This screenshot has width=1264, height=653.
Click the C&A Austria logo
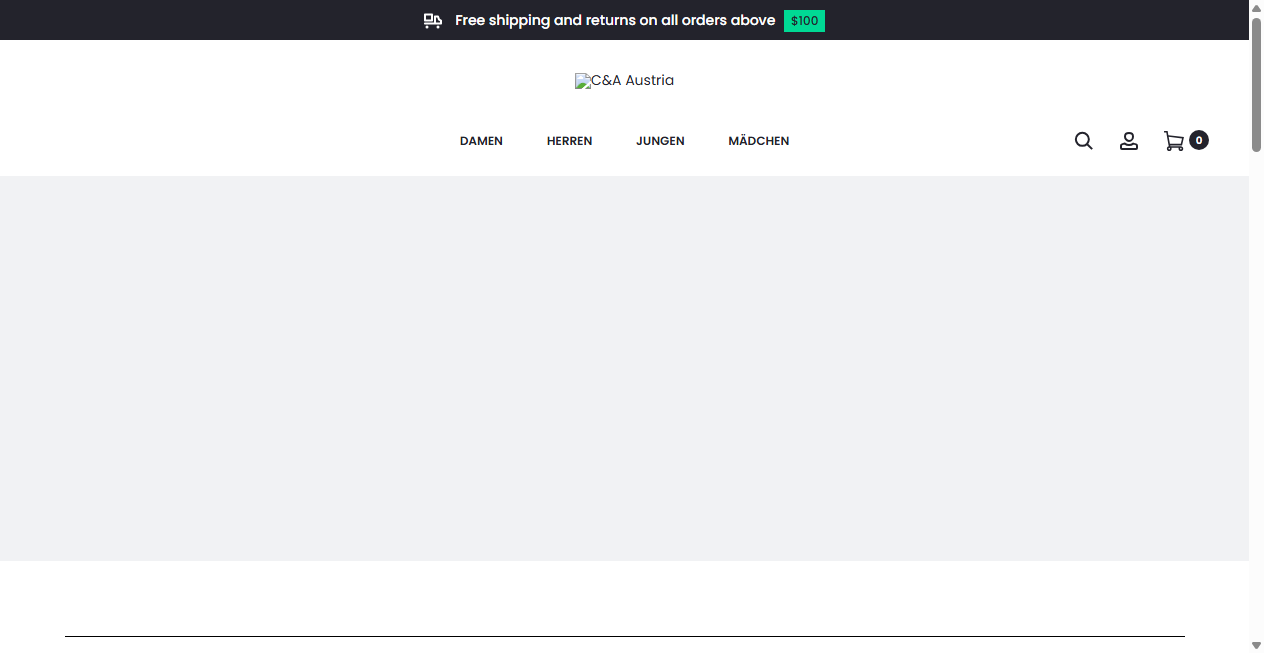625,81
